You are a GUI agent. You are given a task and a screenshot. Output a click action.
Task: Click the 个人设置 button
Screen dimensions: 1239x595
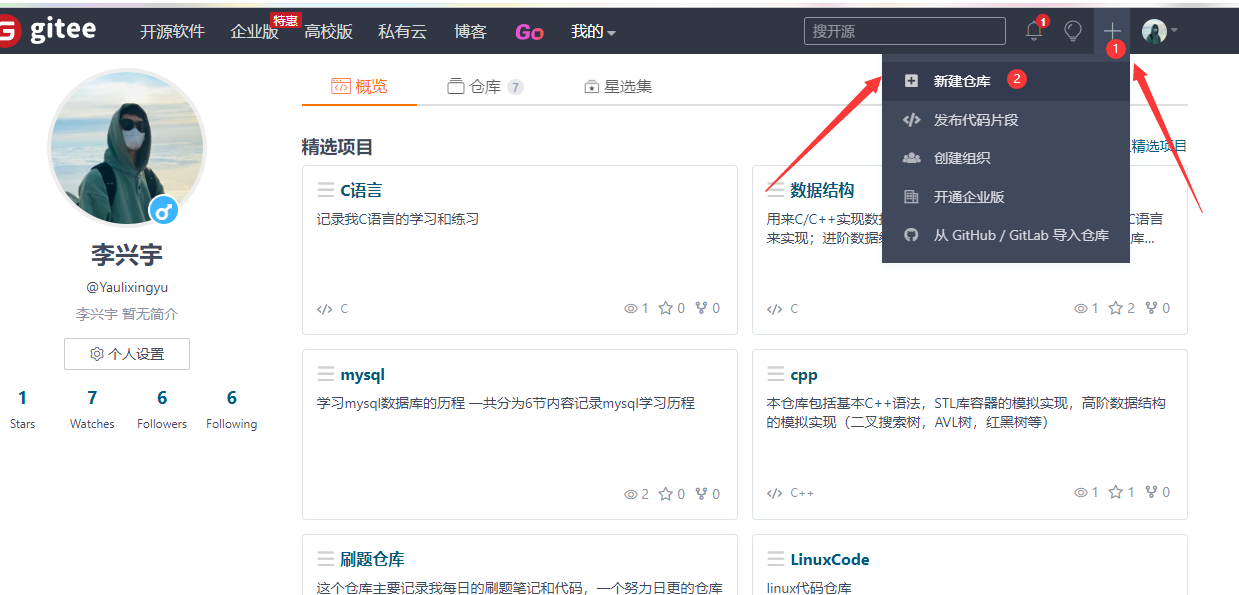[x=127, y=354]
